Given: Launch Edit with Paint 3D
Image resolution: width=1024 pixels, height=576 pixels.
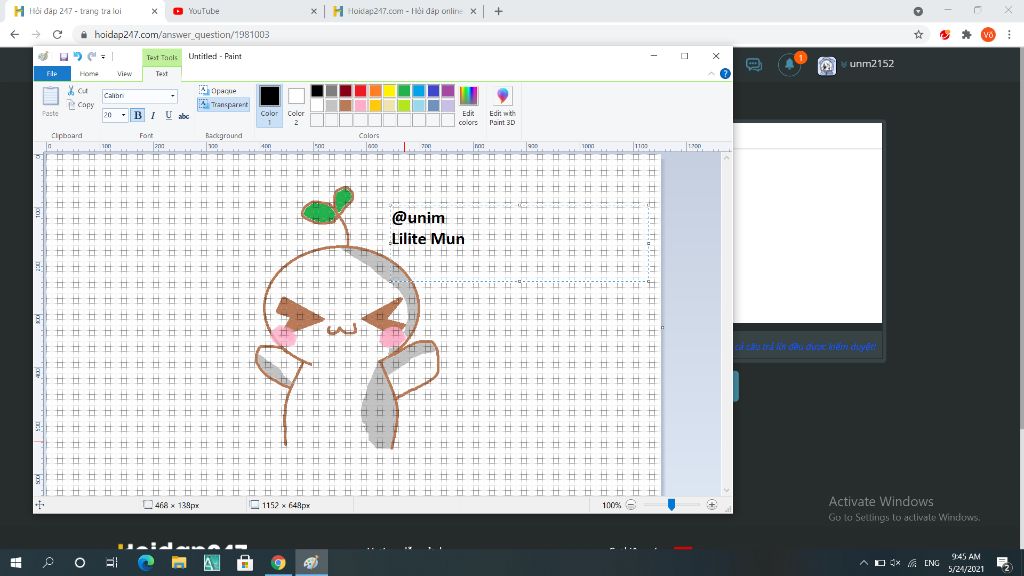Looking at the screenshot, I should coord(502,105).
